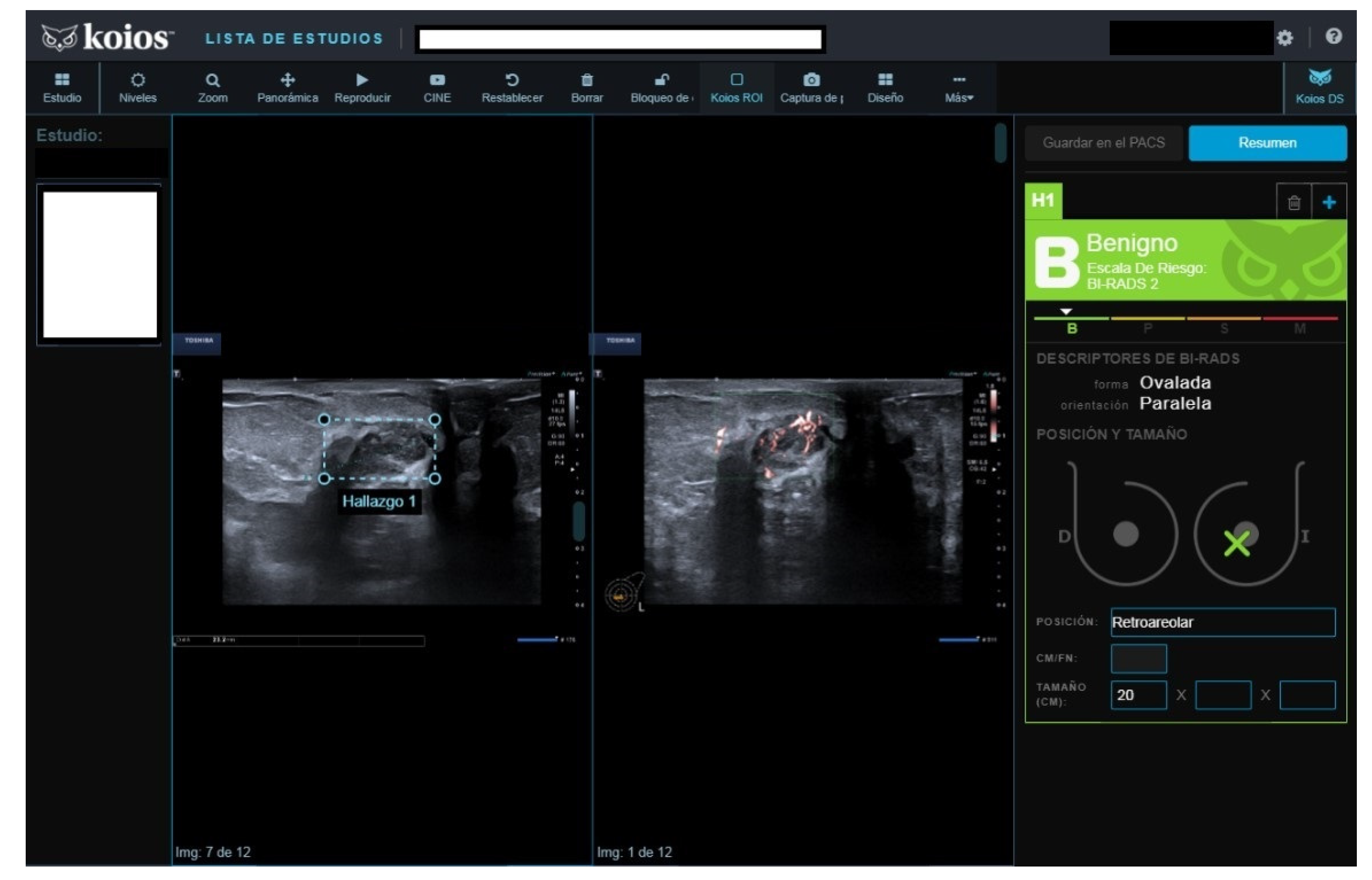Open the Más dropdown menu
Screen dimensions: 1372x880
pos(957,87)
